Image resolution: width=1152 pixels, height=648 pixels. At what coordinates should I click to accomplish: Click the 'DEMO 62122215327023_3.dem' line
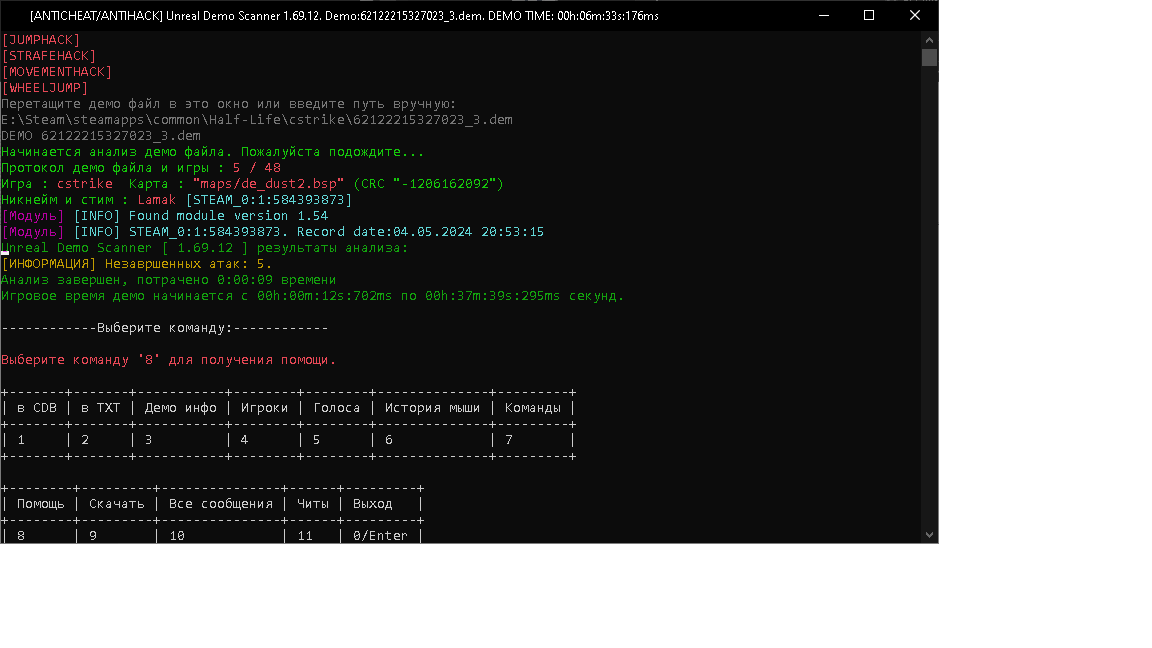101,136
